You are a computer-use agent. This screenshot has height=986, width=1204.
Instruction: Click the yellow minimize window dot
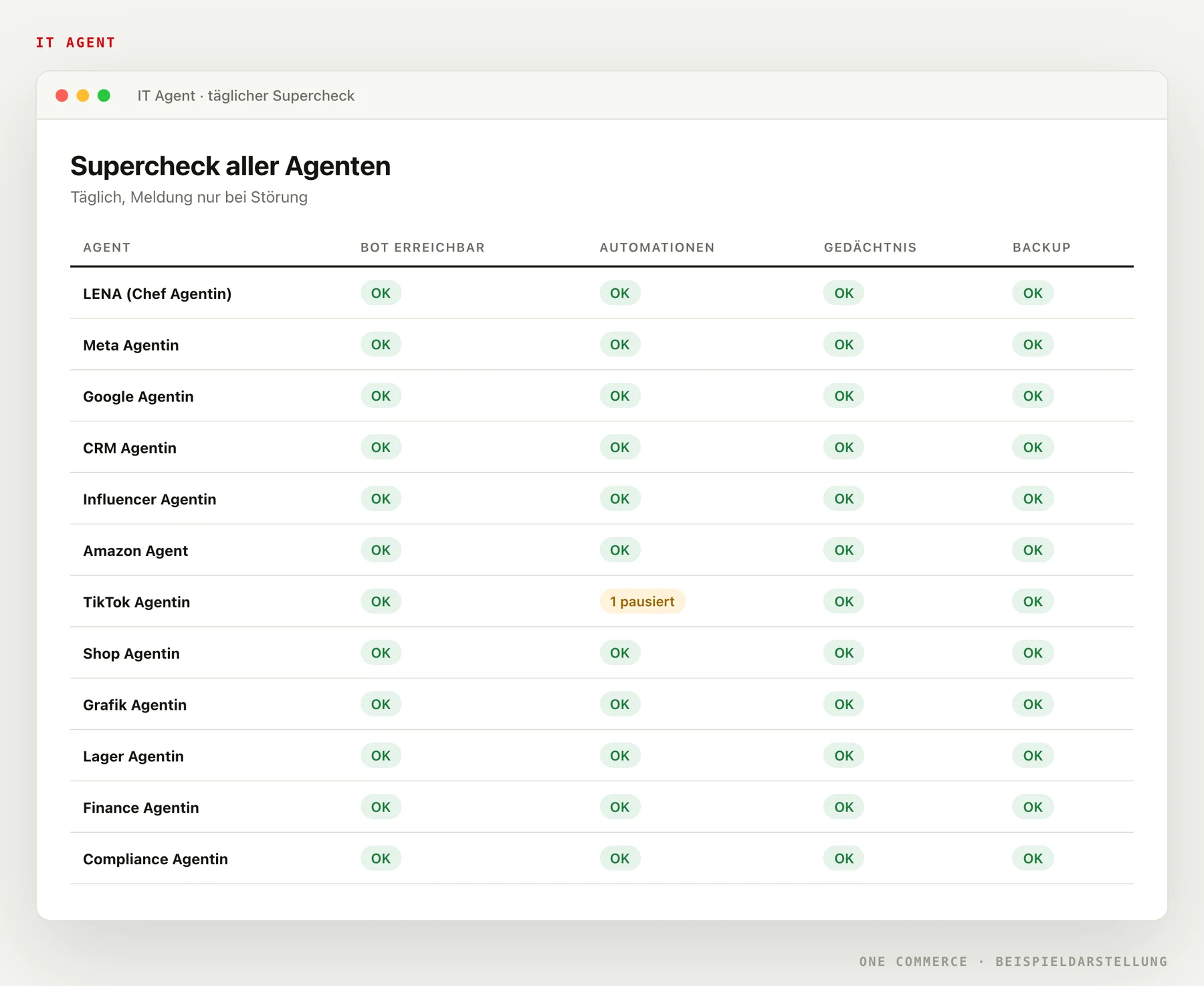[83, 96]
